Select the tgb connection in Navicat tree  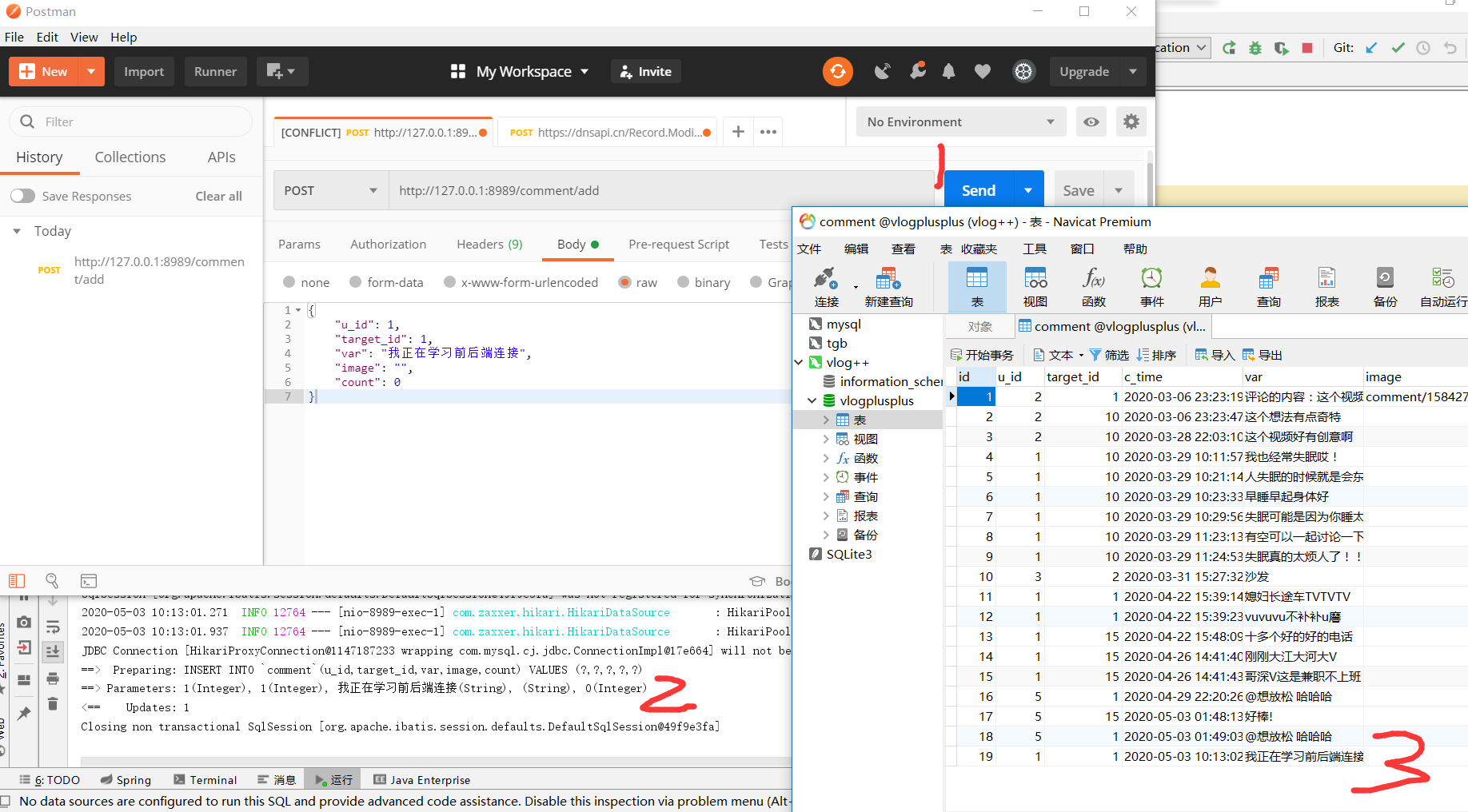[x=836, y=343]
